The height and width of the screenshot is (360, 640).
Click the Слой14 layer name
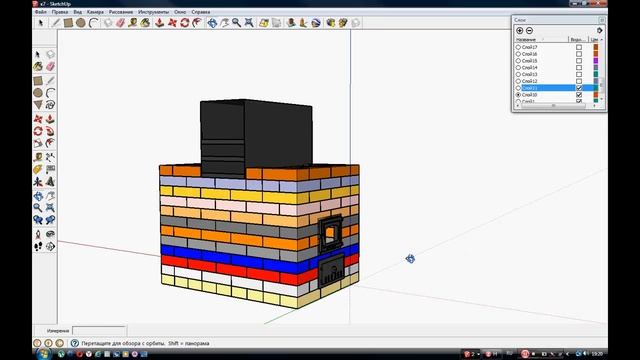(x=529, y=68)
